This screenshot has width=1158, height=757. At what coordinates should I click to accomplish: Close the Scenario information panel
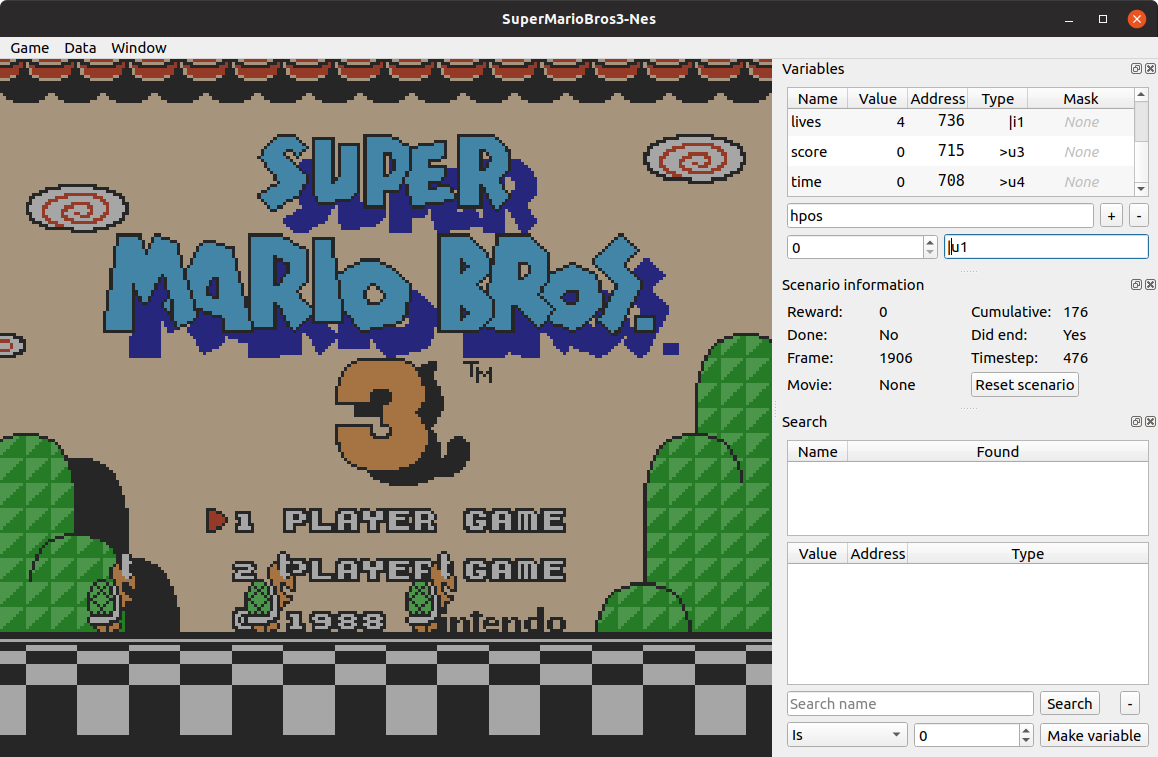point(1150,284)
